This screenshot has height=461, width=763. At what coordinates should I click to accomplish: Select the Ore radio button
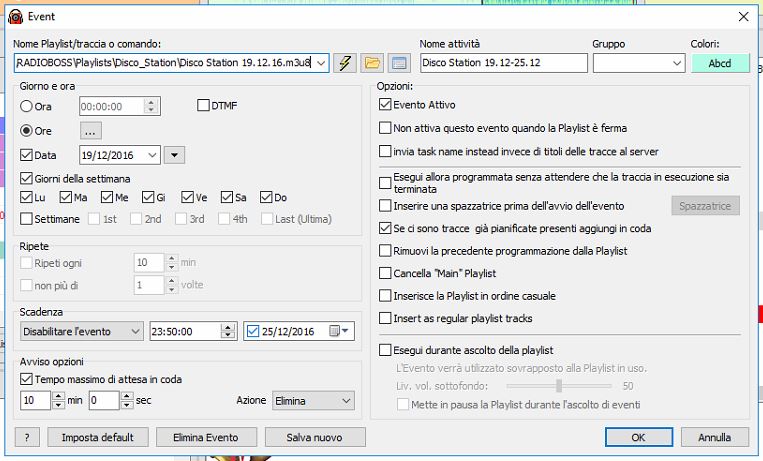(26, 130)
